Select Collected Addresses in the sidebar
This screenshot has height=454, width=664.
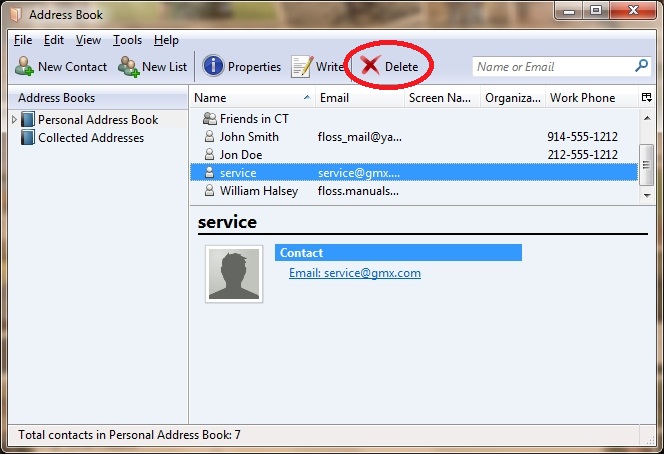click(91, 138)
